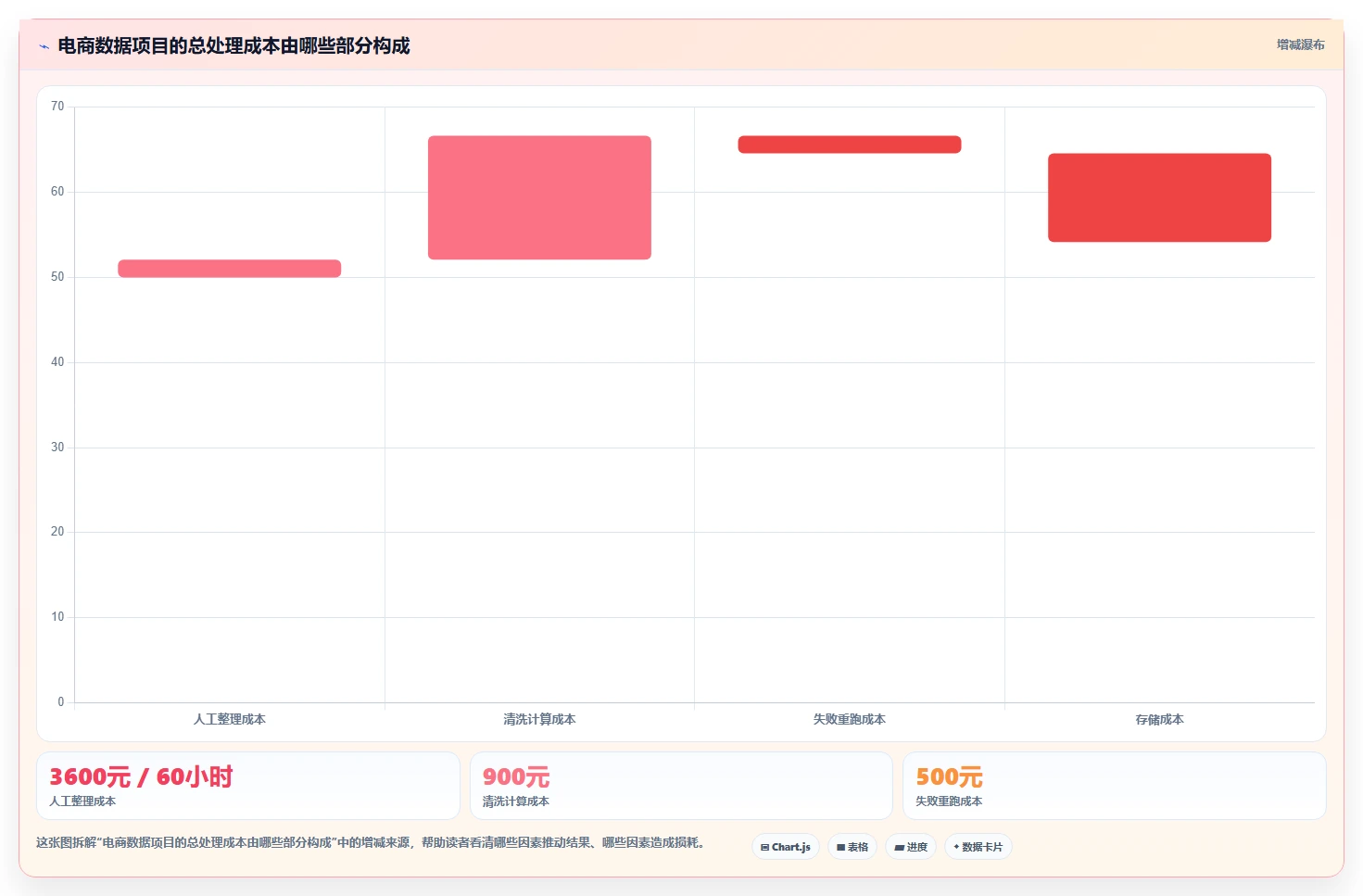Screen dimensions: 1363x896
Task: Click the description text starting 这张图拆解
Action: click(372, 842)
